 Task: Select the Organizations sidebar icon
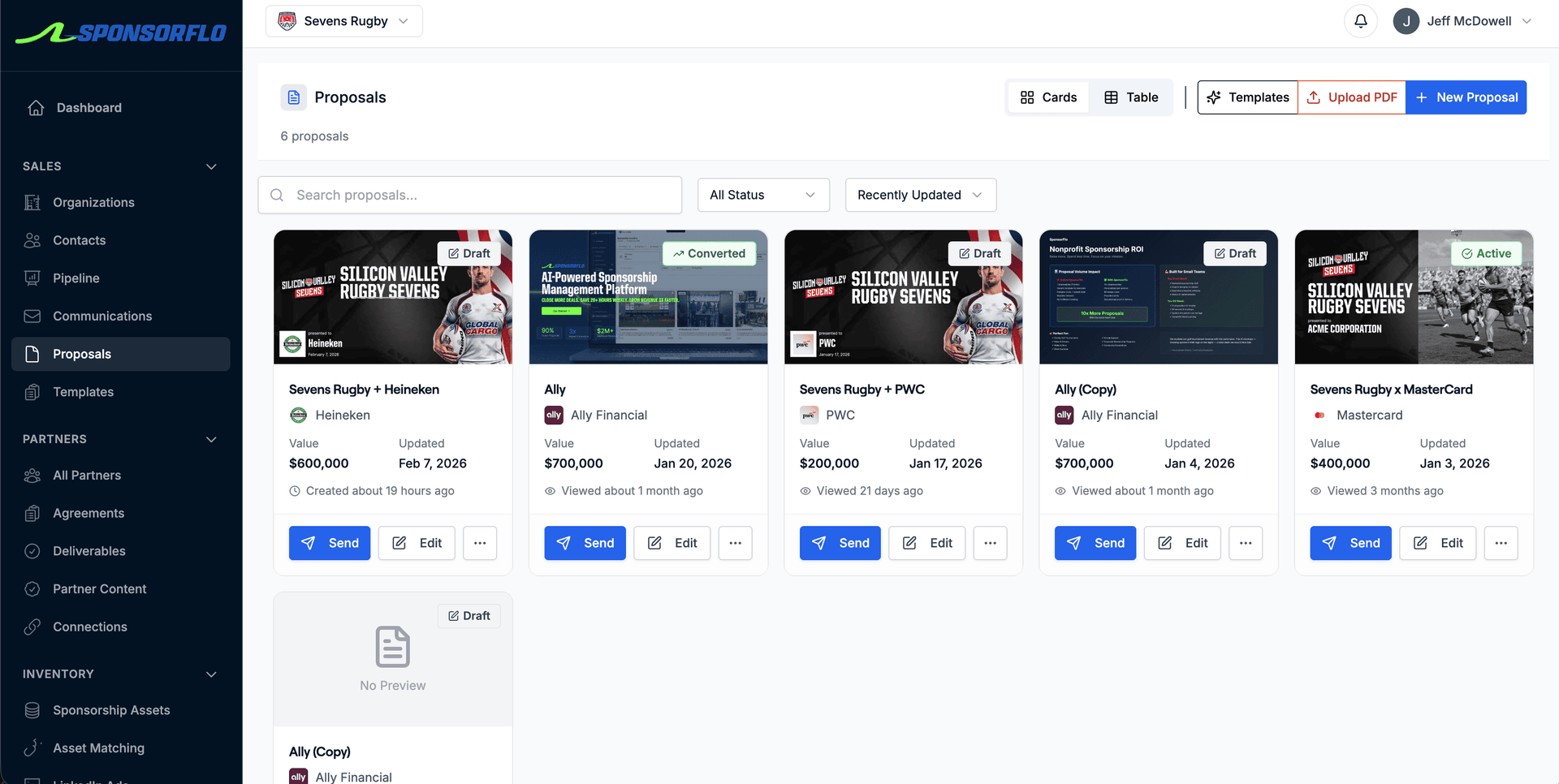(x=32, y=202)
